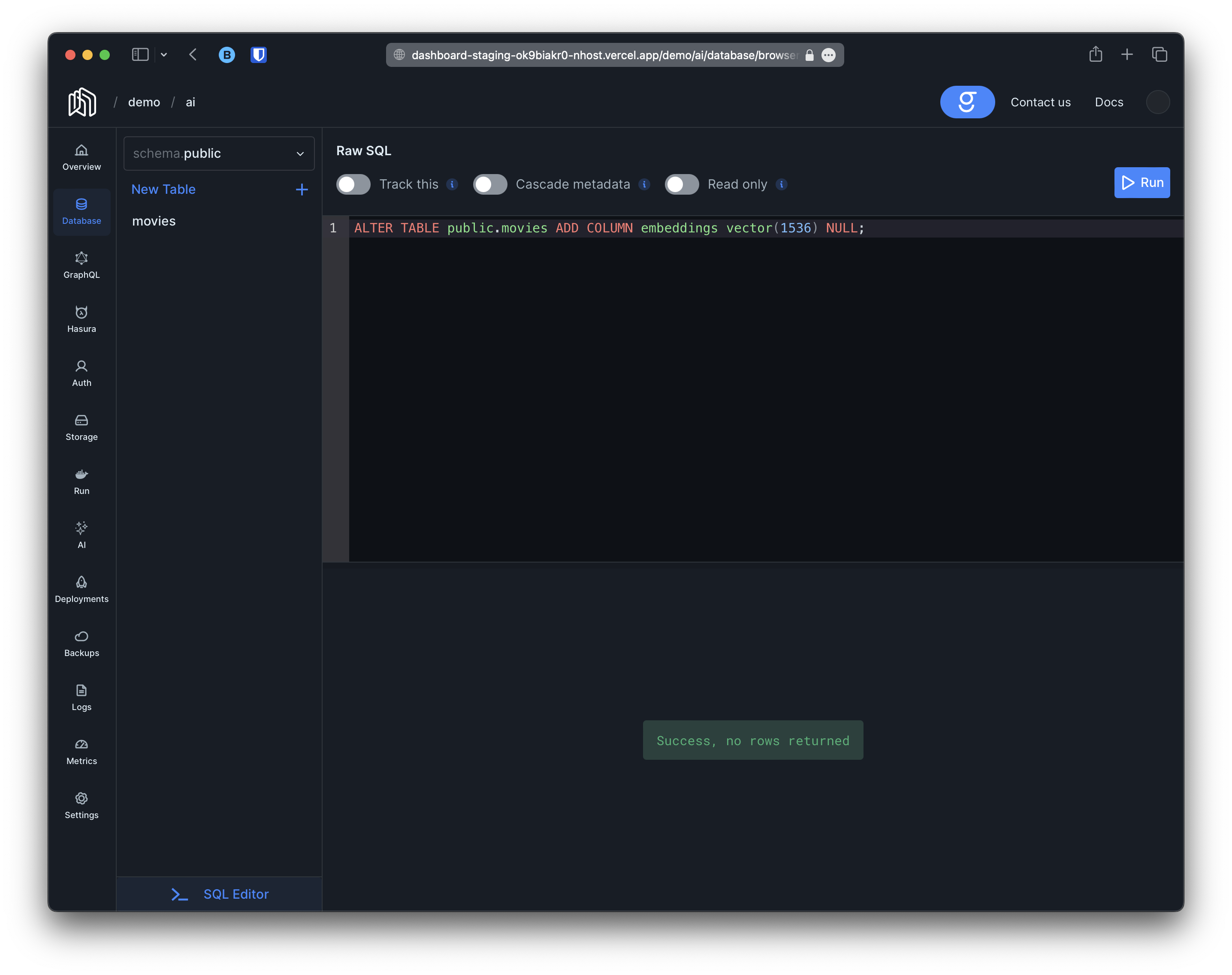
Task: Open the Database section in sidebar
Action: click(x=81, y=212)
